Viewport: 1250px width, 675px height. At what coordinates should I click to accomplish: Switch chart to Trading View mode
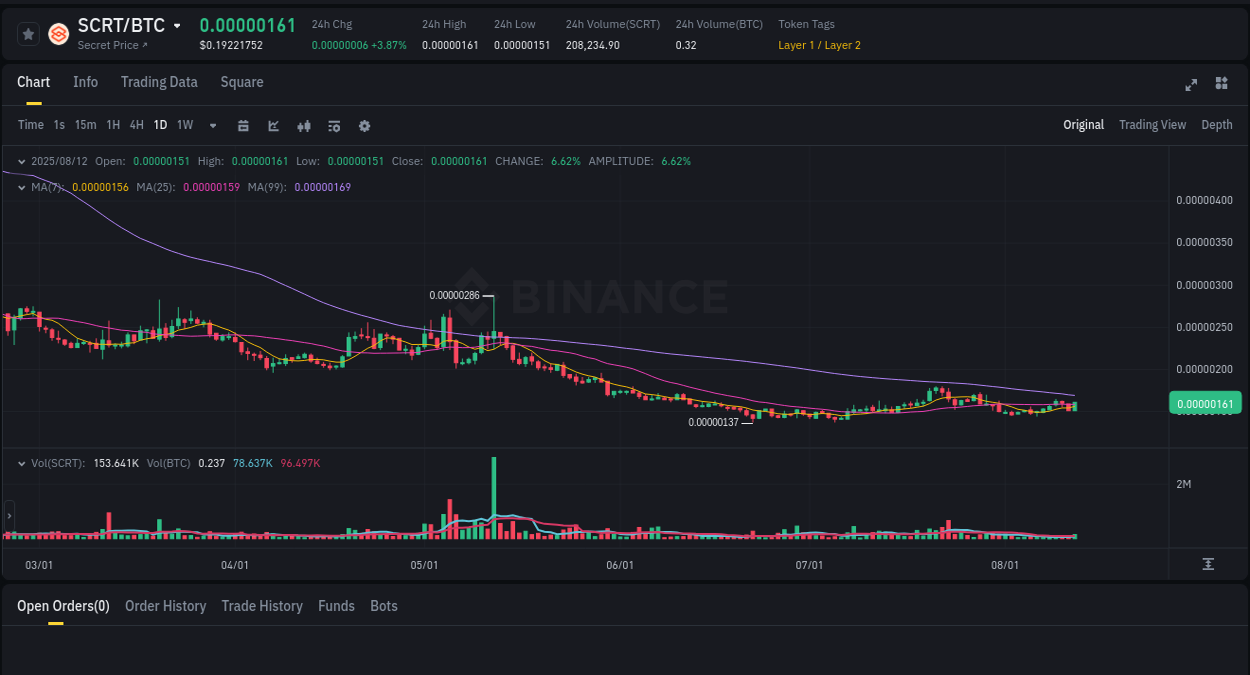(x=1152, y=125)
